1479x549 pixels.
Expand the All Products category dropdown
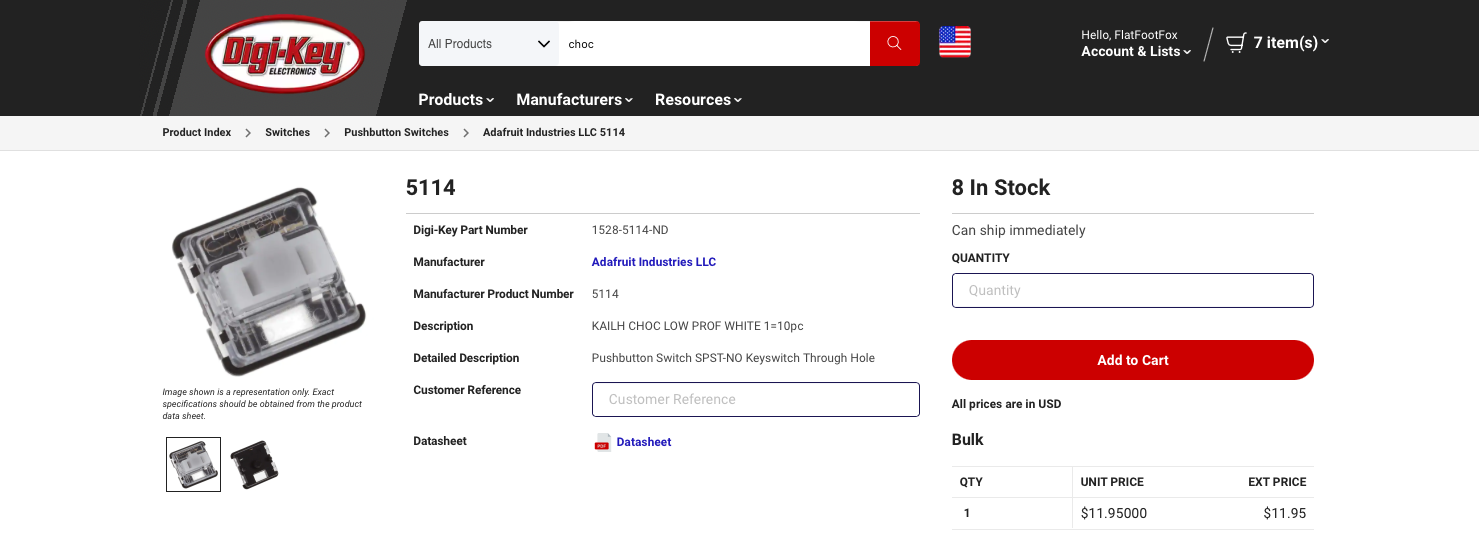click(x=489, y=44)
